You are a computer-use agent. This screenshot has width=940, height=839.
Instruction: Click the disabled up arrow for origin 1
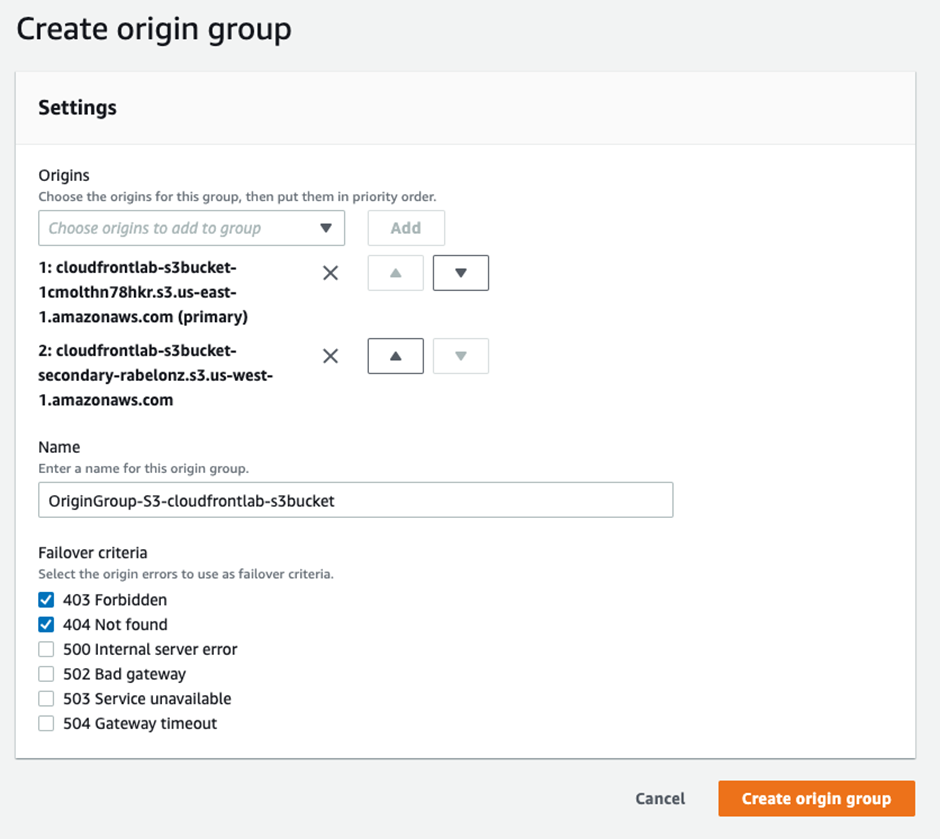395,273
